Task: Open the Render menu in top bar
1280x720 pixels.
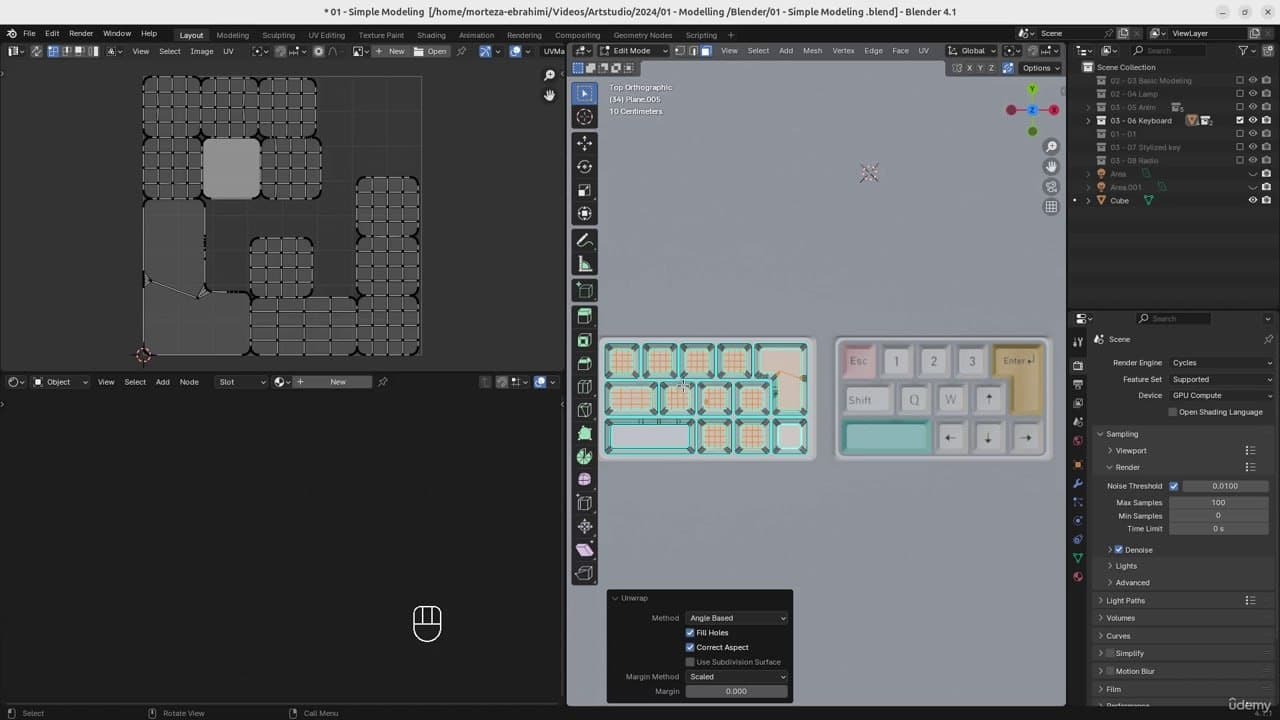Action: (x=81, y=33)
